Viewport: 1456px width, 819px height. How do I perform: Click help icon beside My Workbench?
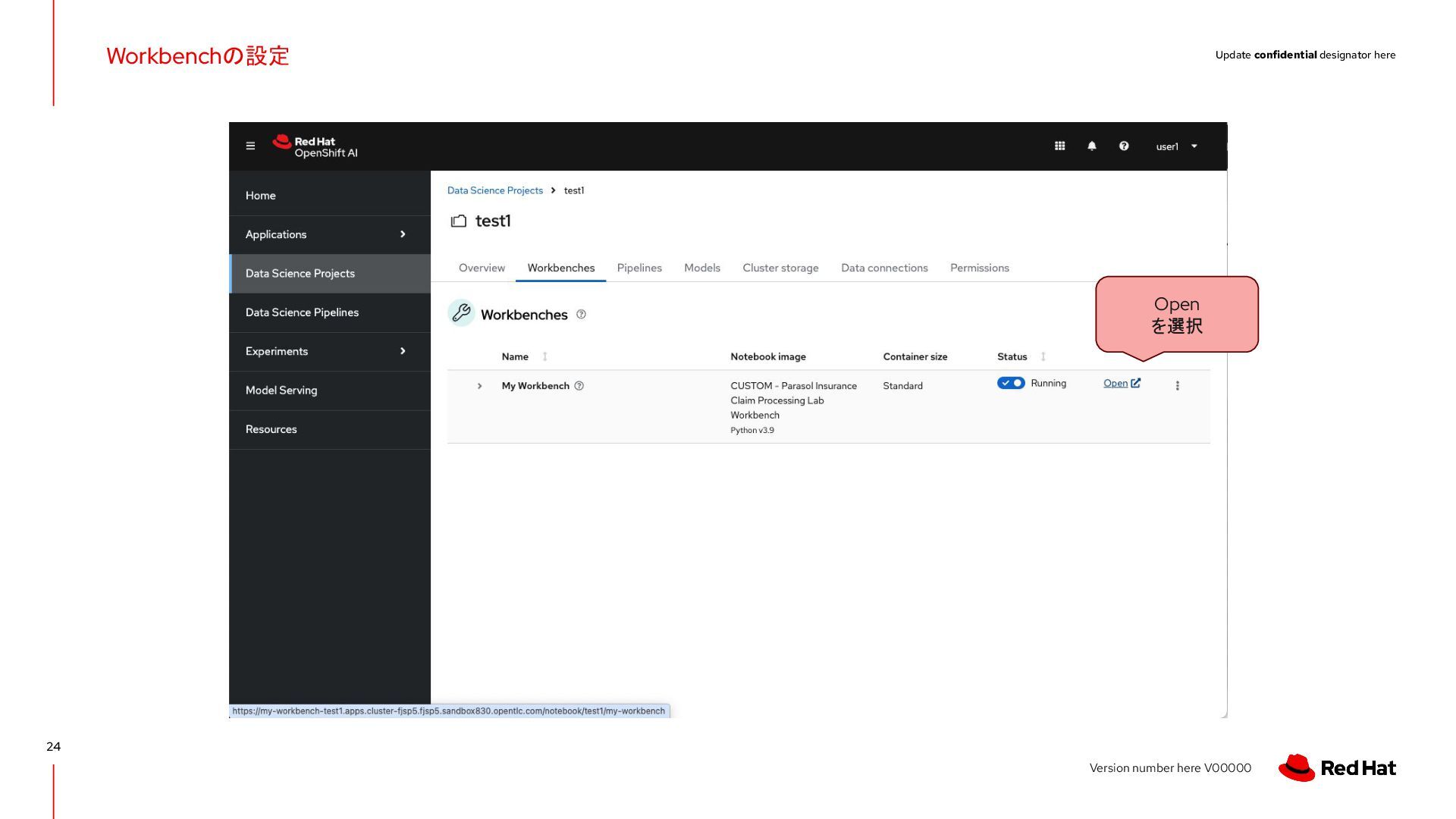pyautogui.click(x=579, y=386)
